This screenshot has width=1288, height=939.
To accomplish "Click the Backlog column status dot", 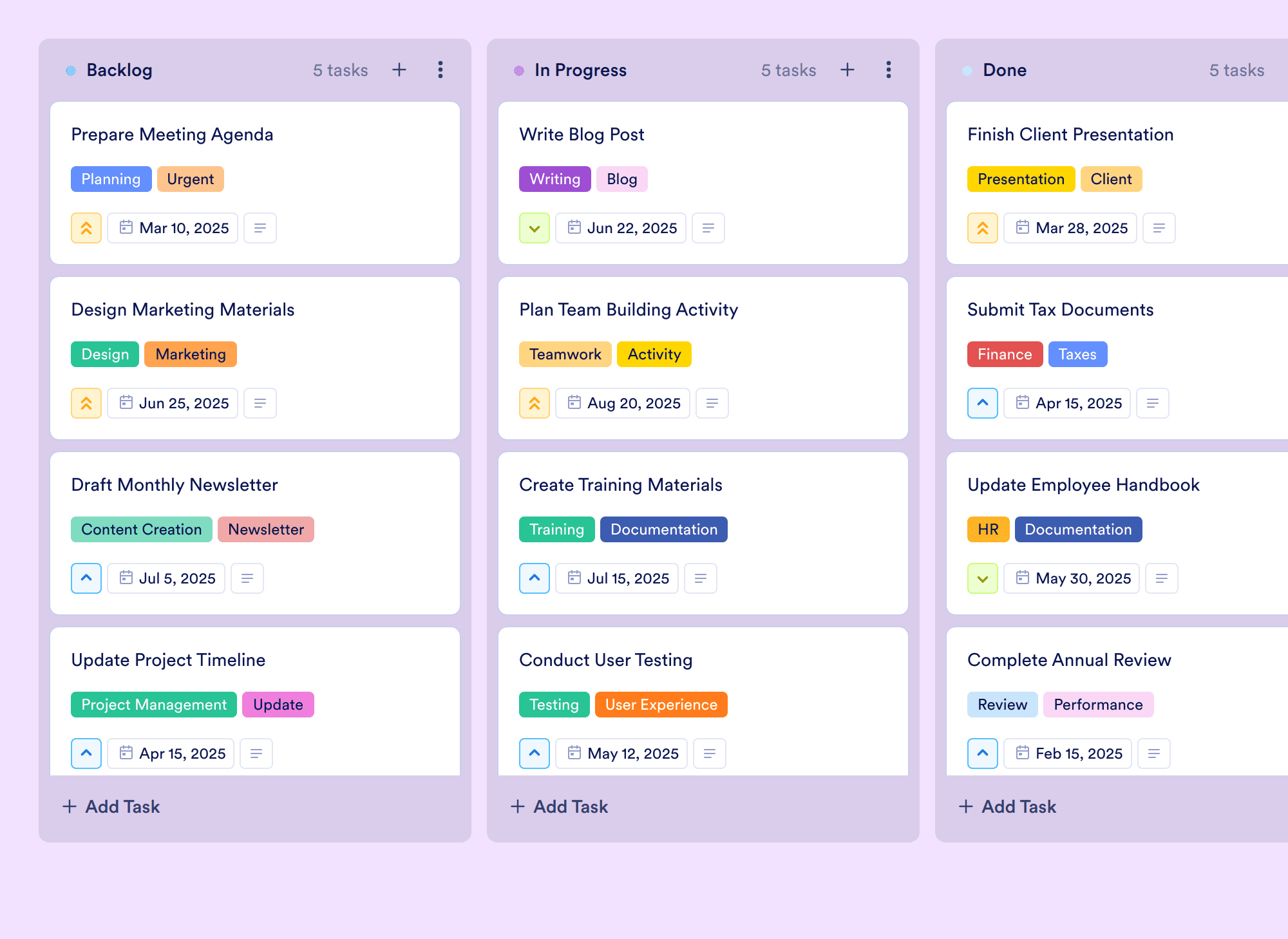I will [71, 70].
